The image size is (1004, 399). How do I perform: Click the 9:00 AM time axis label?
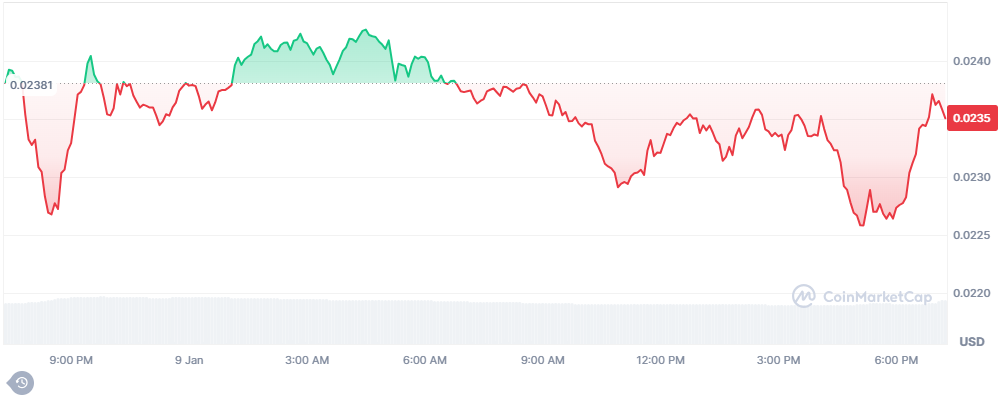point(543,361)
